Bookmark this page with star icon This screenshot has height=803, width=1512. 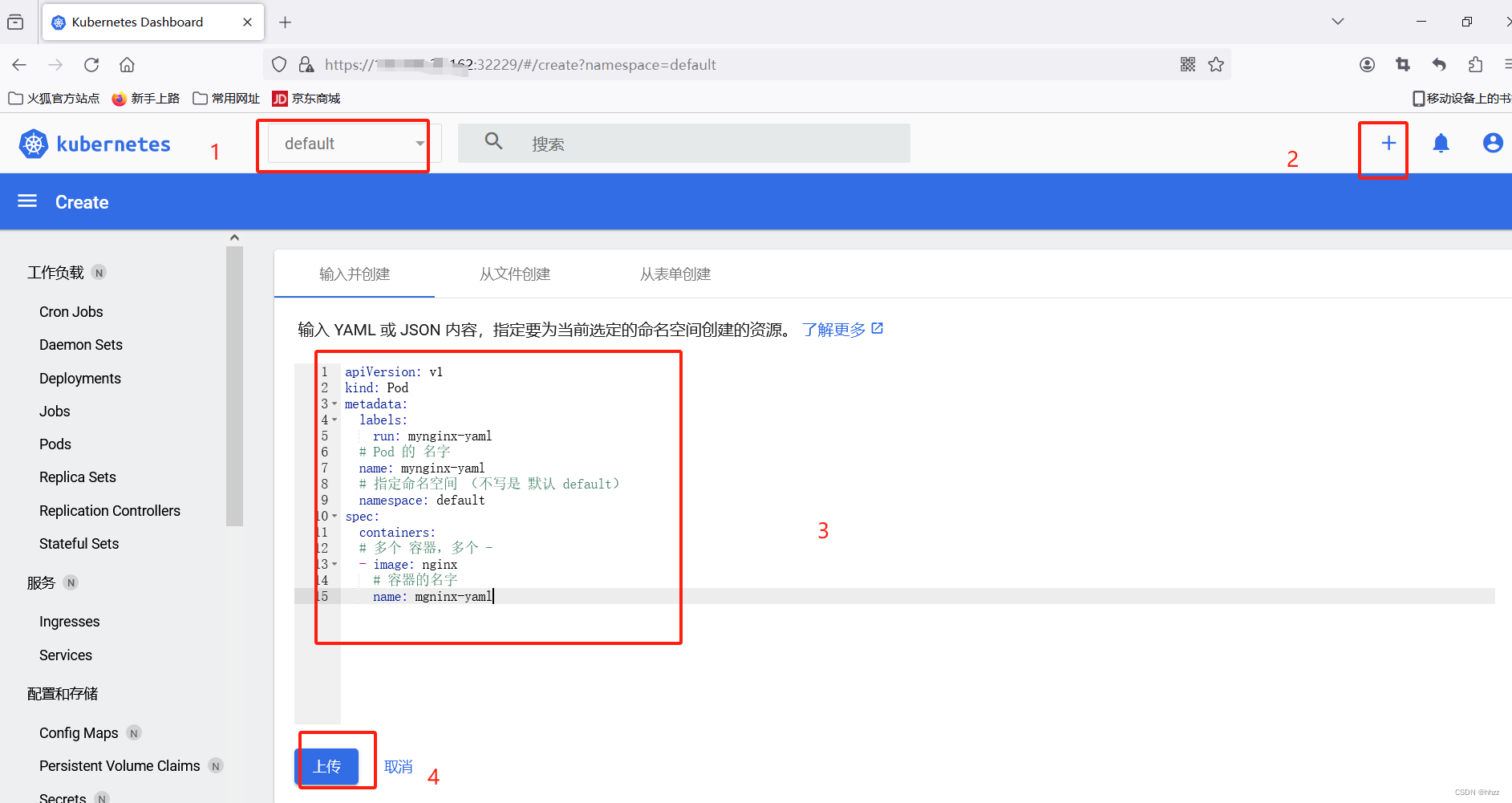click(1216, 64)
